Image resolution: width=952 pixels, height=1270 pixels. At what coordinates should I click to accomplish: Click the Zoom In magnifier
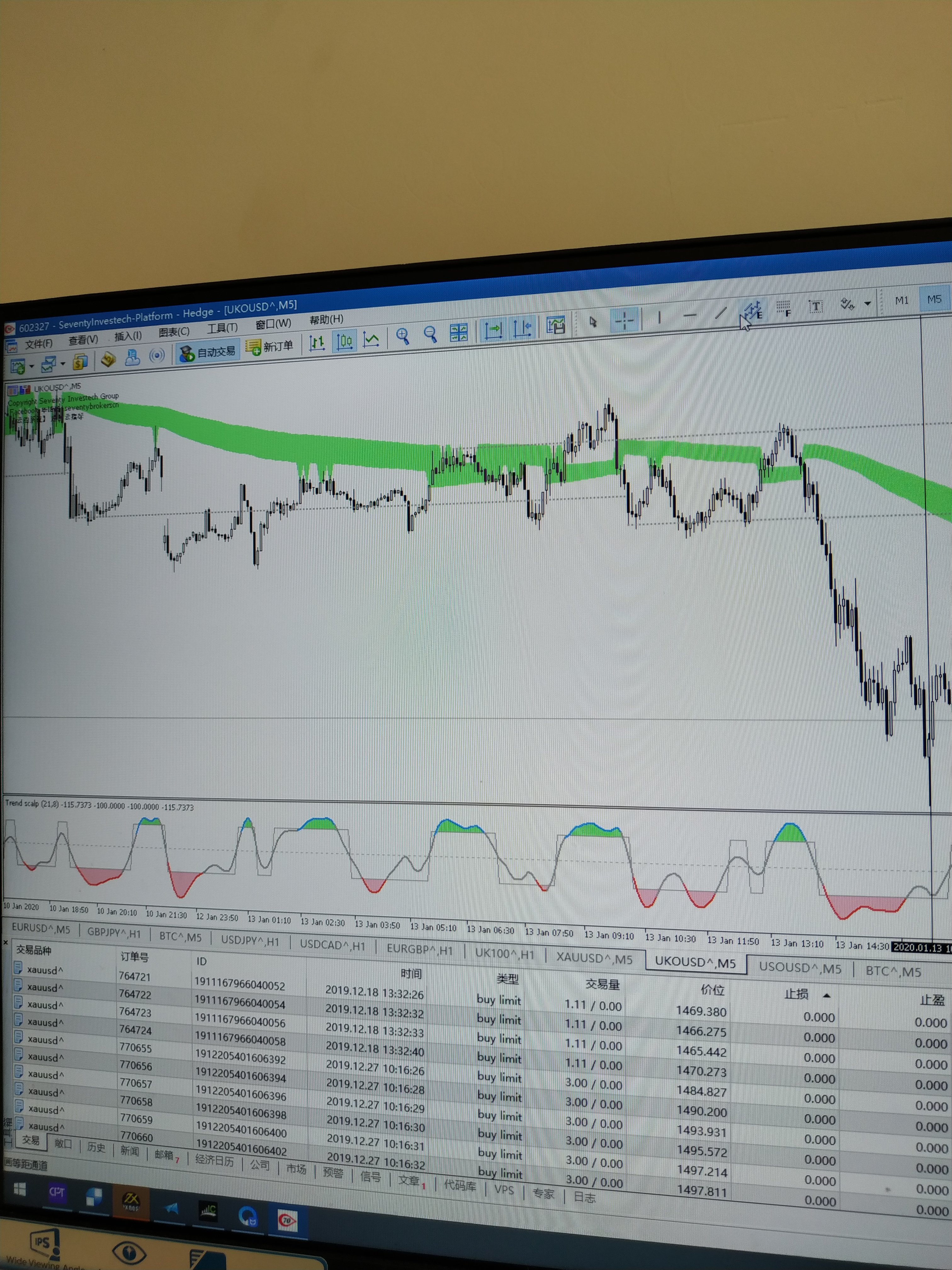402,336
